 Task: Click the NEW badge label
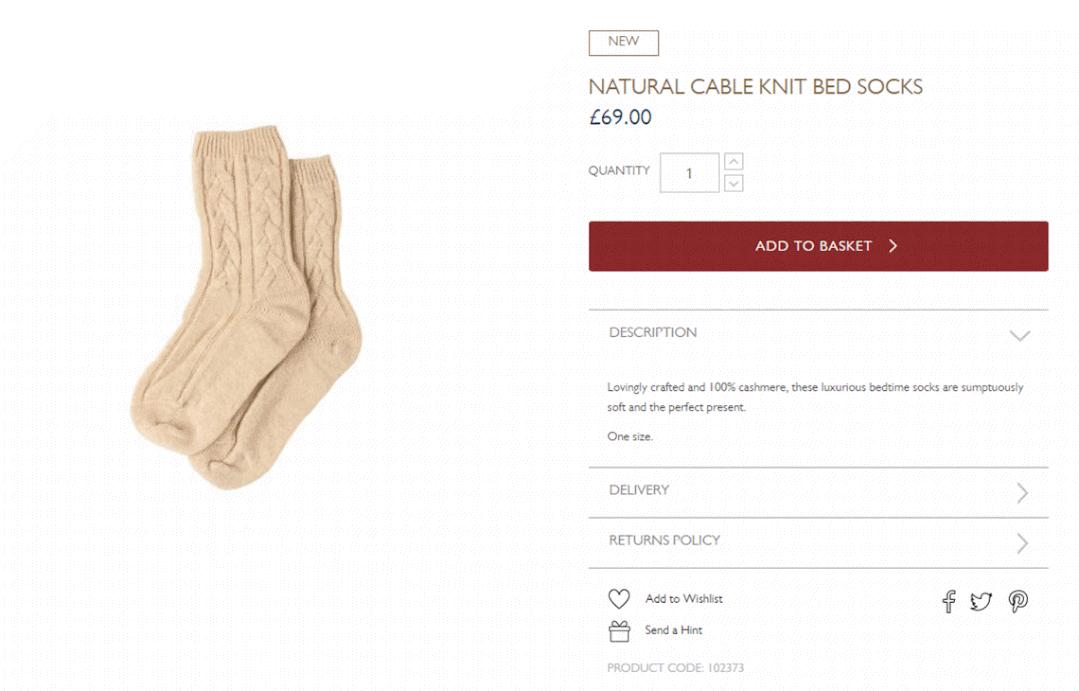tap(623, 42)
